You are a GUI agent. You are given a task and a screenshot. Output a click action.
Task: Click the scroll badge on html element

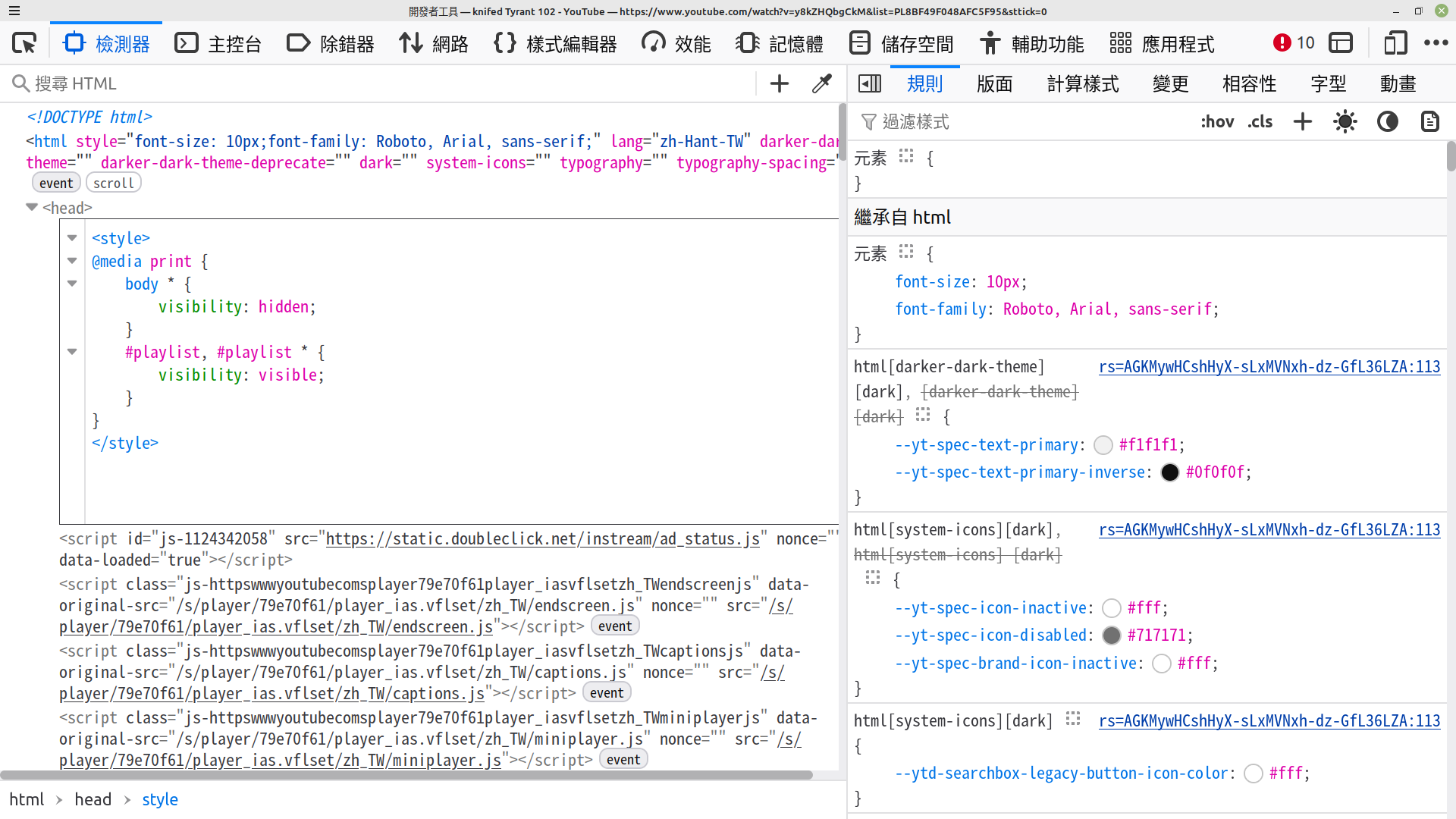click(x=114, y=183)
